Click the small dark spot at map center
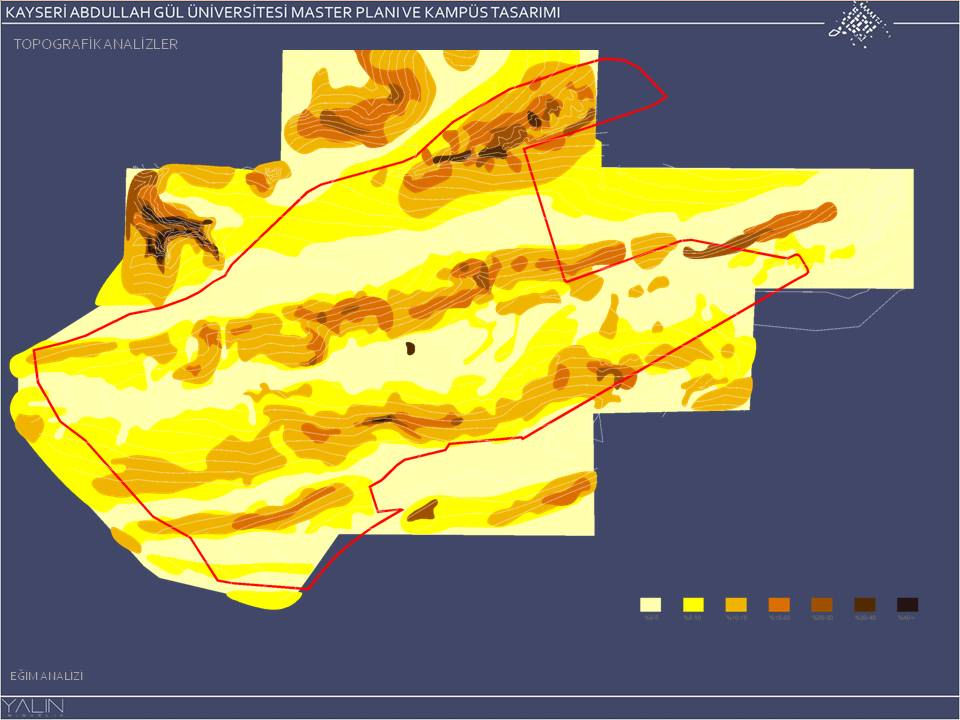This screenshot has width=960, height=720. 409,348
